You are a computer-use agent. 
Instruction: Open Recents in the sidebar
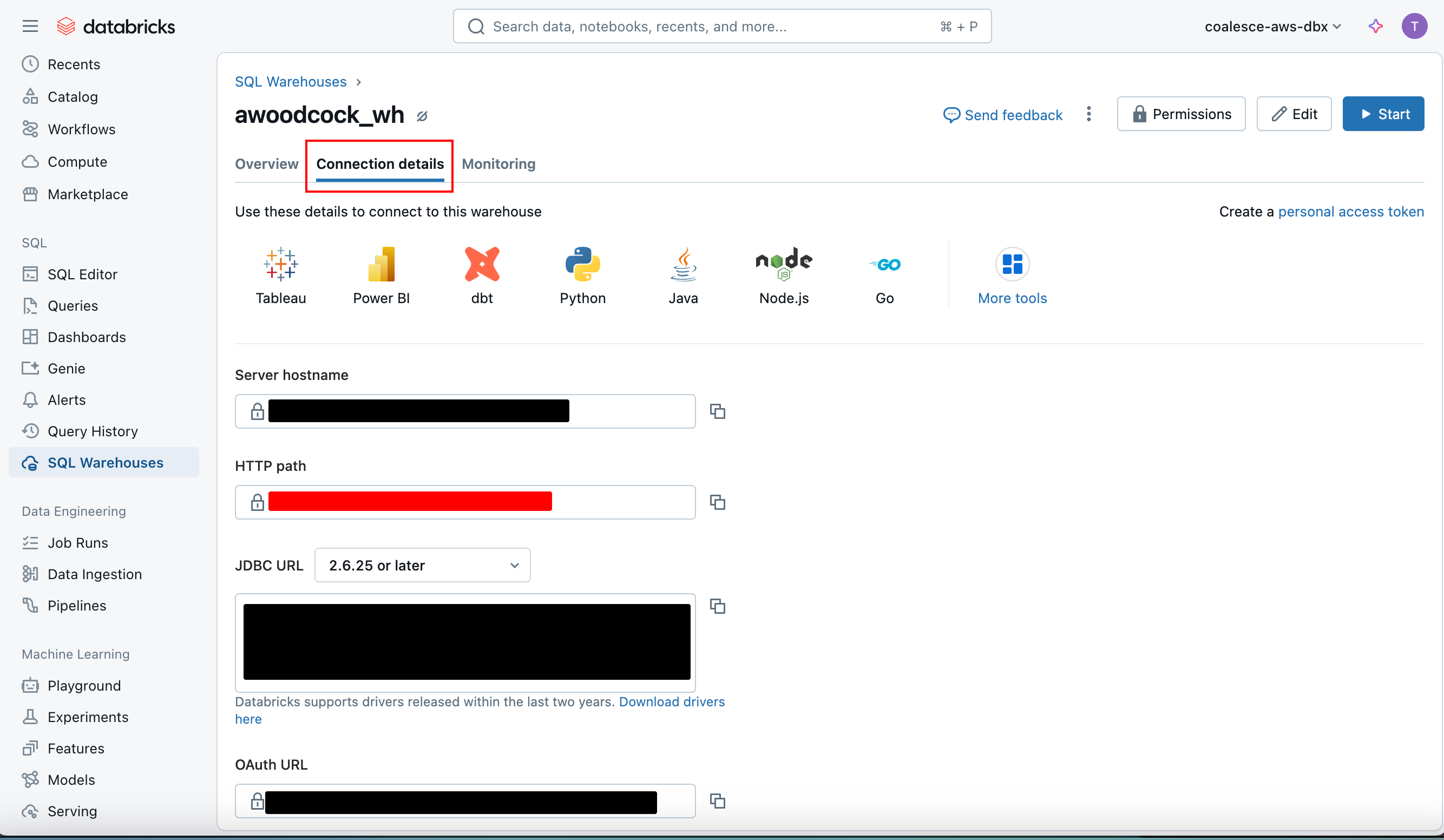click(104, 64)
